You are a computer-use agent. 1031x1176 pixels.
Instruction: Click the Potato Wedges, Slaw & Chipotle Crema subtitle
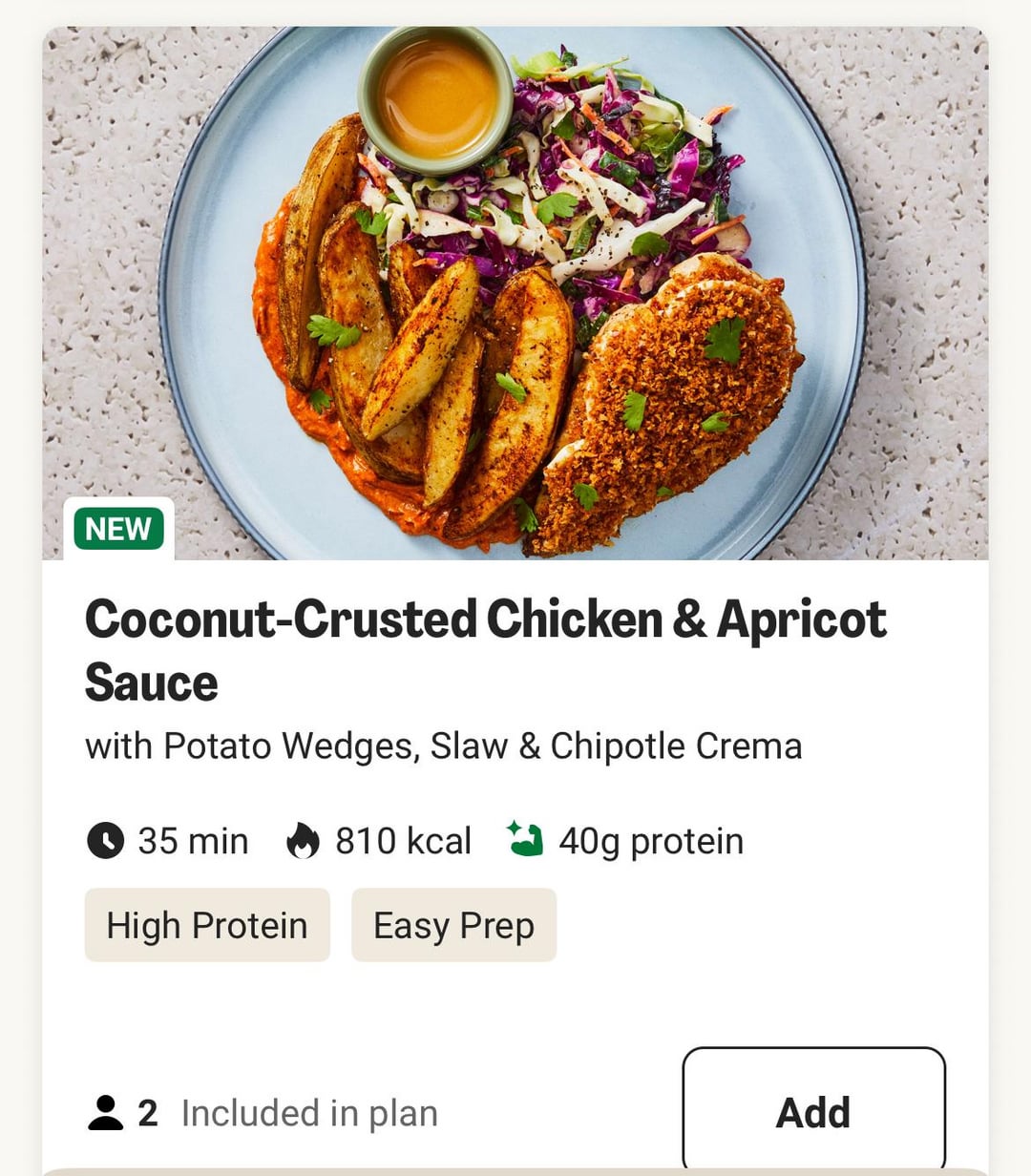click(443, 746)
